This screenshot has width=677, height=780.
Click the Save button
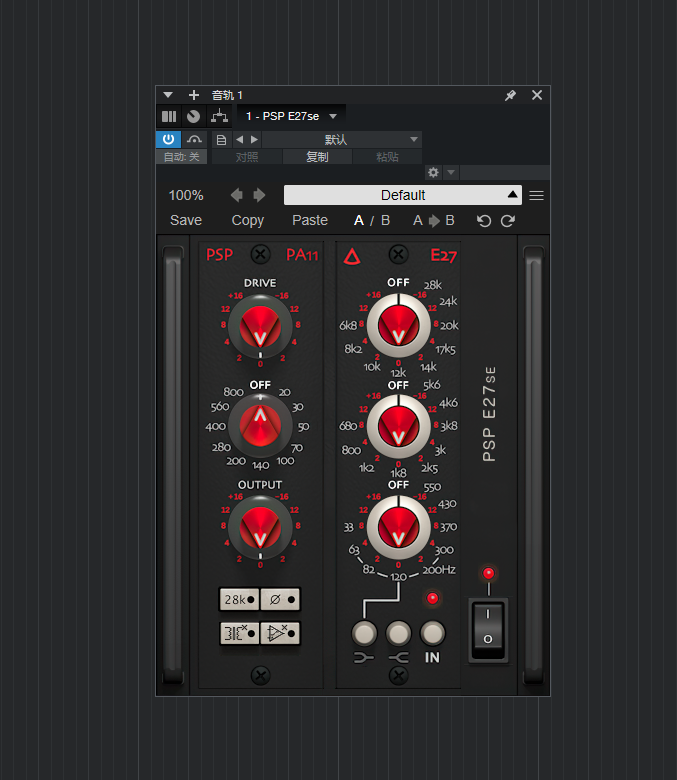[186, 220]
